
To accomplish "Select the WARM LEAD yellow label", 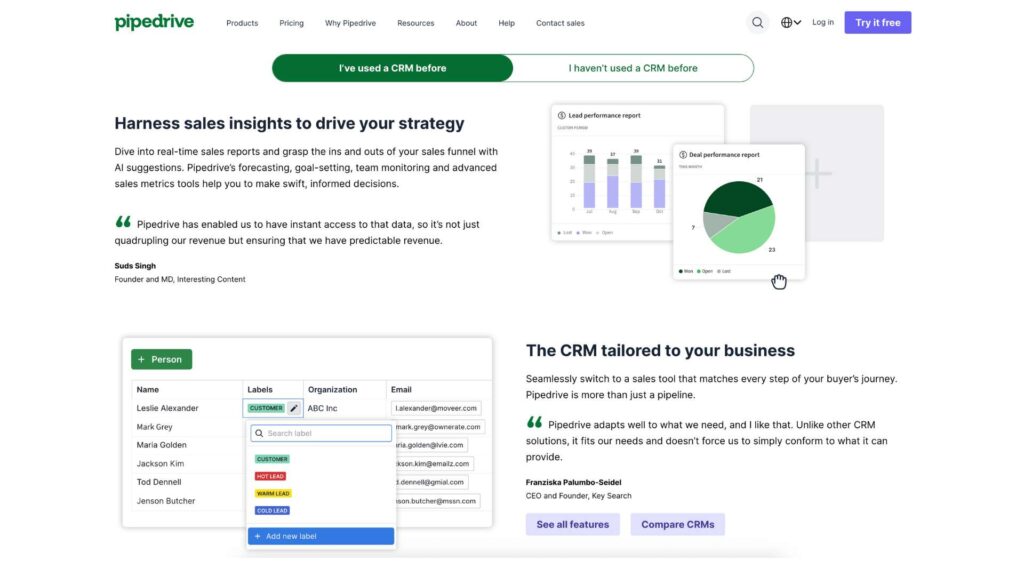I will pyautogui.click(x=273, y=493).
